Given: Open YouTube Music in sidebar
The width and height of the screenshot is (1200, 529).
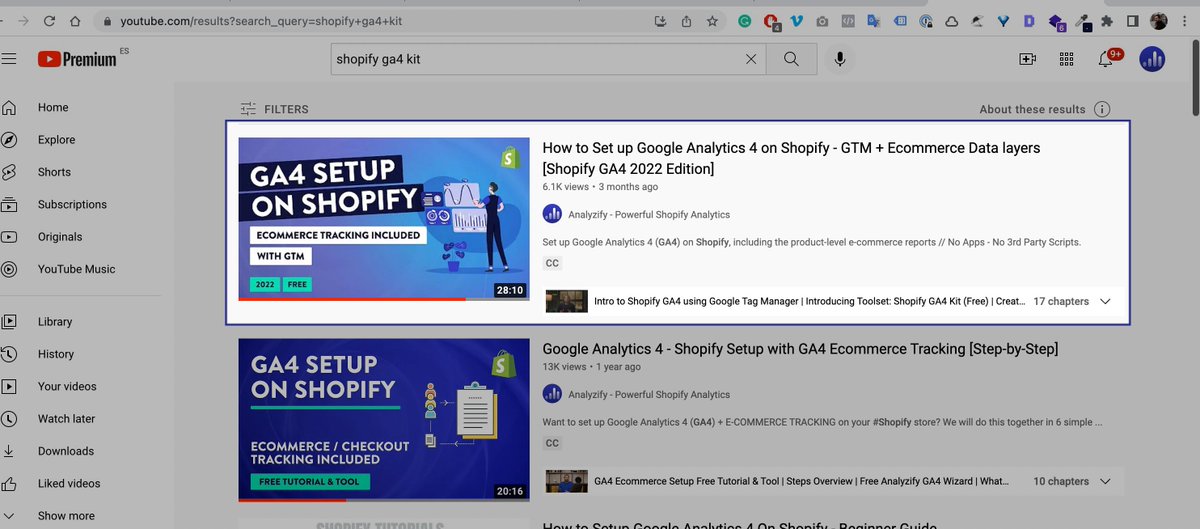Looking at the screenshot, I should tap(76, 269).
